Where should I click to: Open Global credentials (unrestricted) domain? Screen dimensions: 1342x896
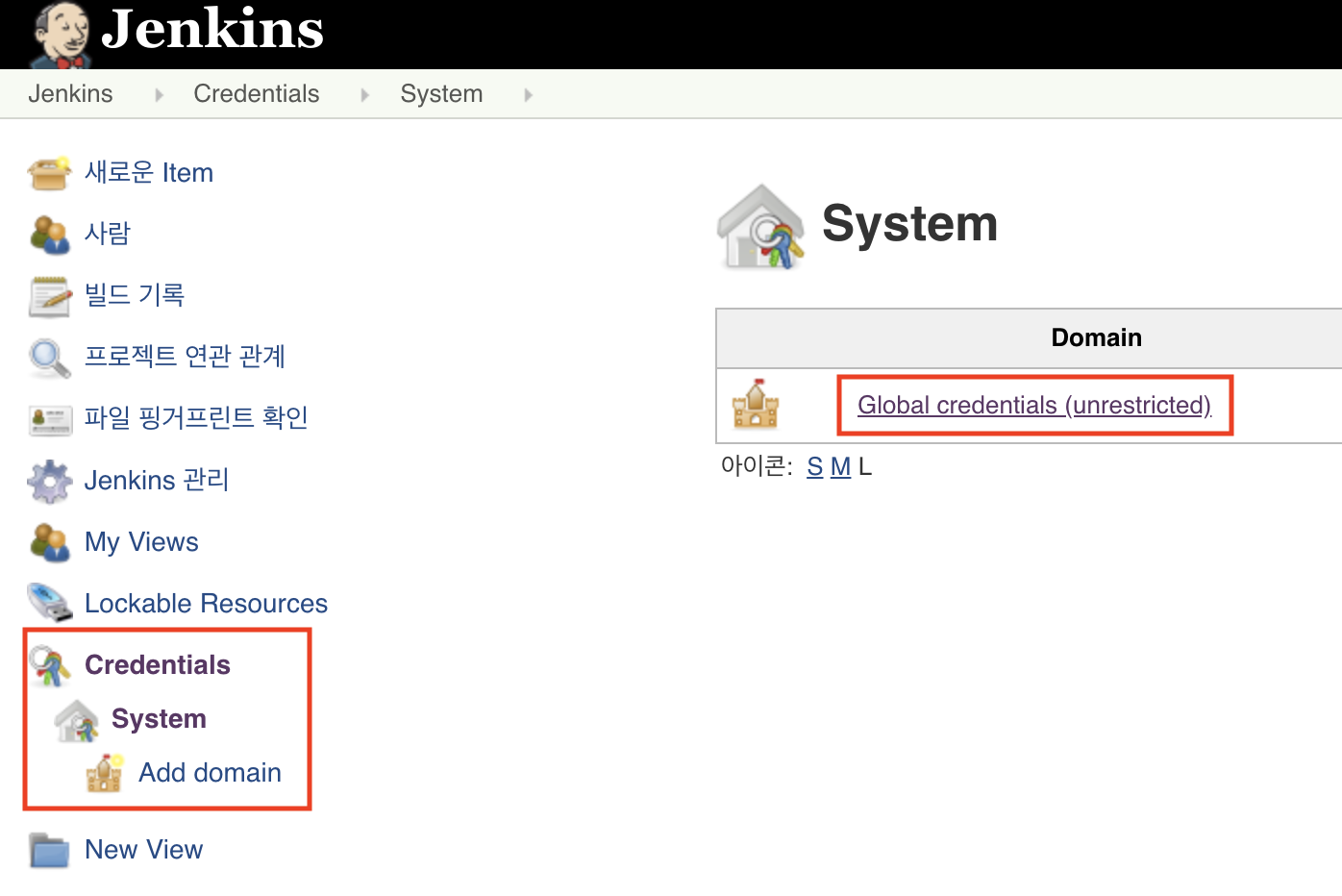[1034, 406]
